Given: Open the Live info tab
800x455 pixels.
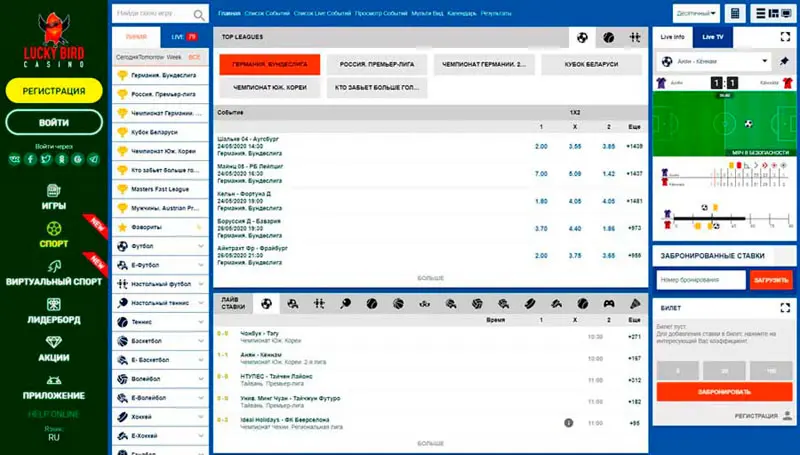Looking at the screenshot, I should coord(672,36).
